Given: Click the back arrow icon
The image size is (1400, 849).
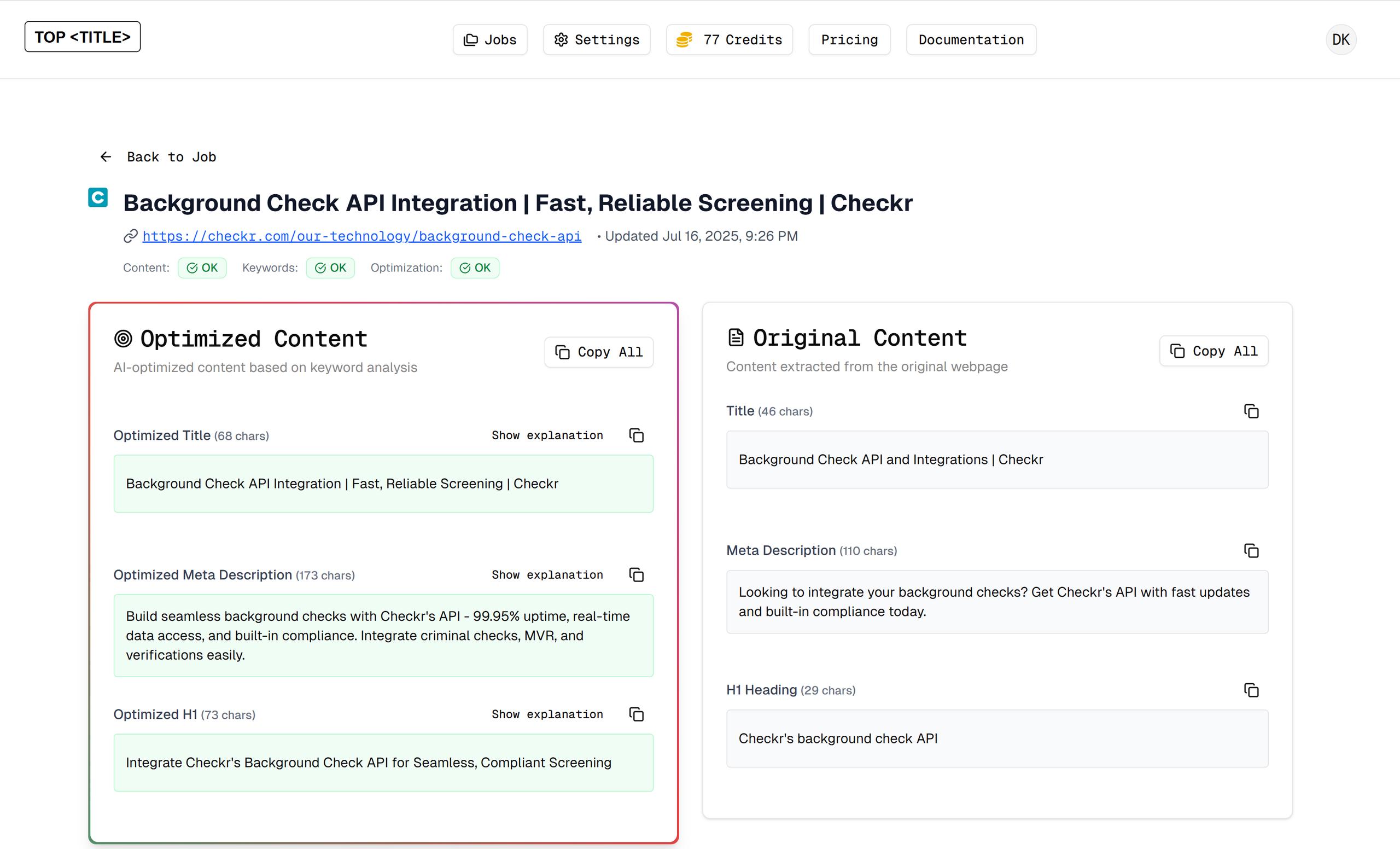Looking at the screenshot, I should pyautogui.click(x=106, y=157).
